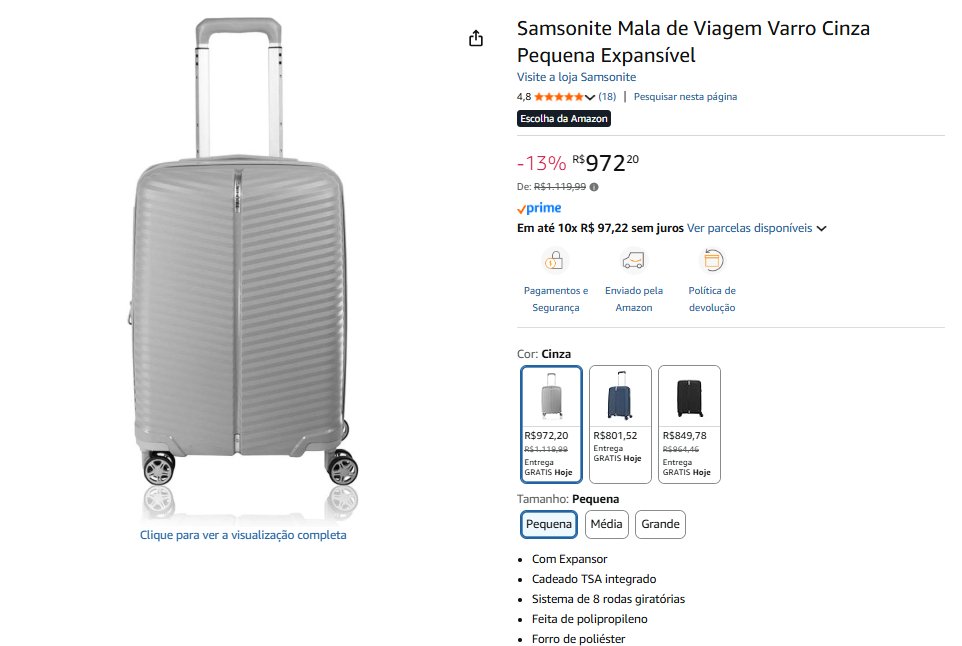Open the 18 reviews link
This screenshot has width=962, height=646.
(607, 97)
